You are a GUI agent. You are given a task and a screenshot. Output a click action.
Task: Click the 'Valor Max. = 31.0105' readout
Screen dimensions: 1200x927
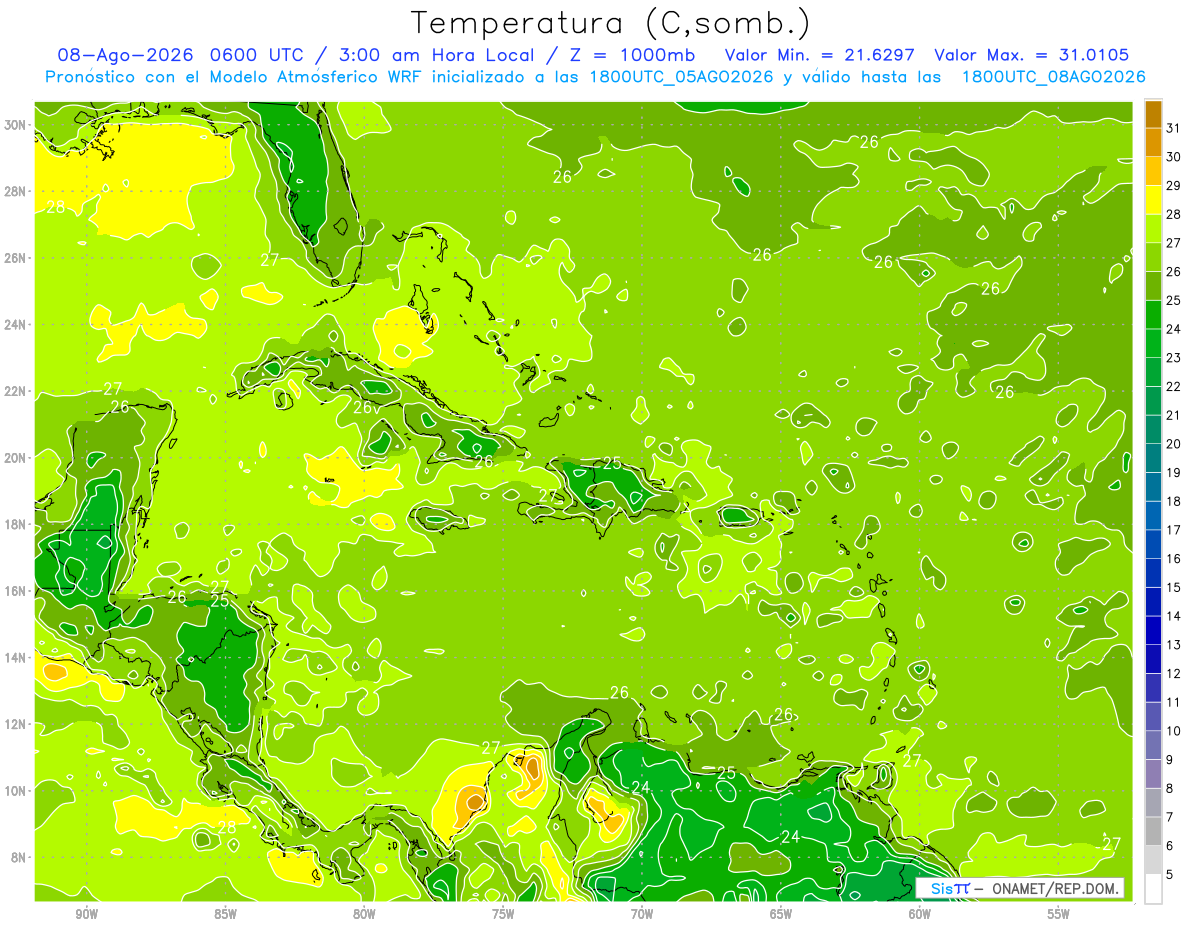(1031, 55)
